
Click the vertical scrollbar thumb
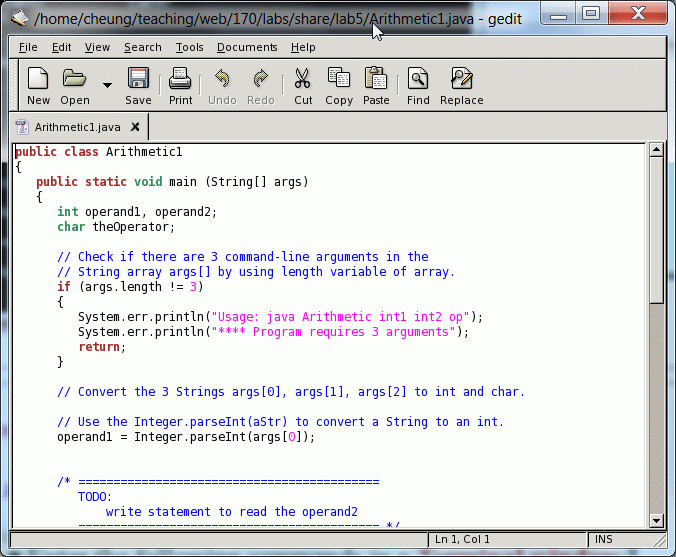pos(656,231)
